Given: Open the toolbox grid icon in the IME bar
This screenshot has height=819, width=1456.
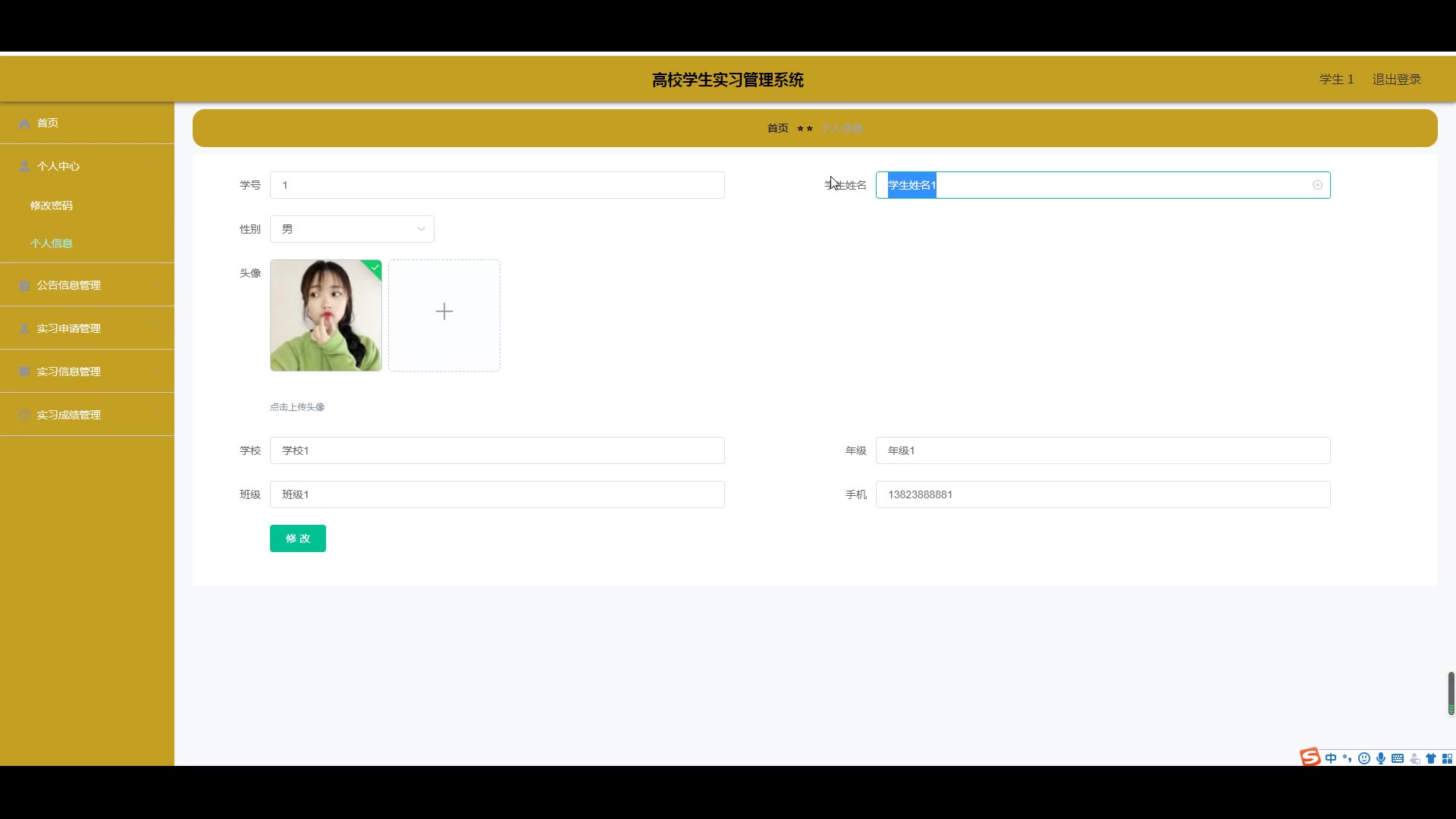Looking at the screenshot, I should click(x=1447, y=758).
